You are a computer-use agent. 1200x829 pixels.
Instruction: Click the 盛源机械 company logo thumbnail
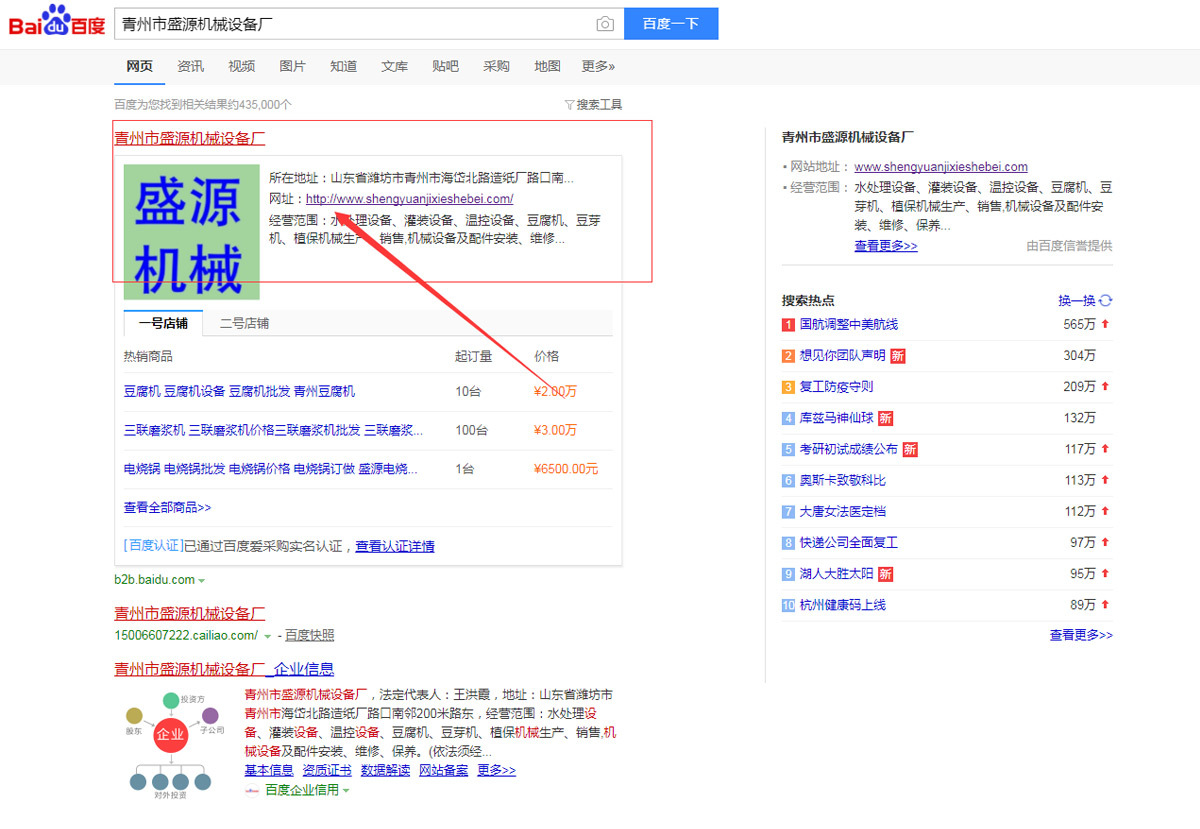pyautogui.click(x=191, y=232)
